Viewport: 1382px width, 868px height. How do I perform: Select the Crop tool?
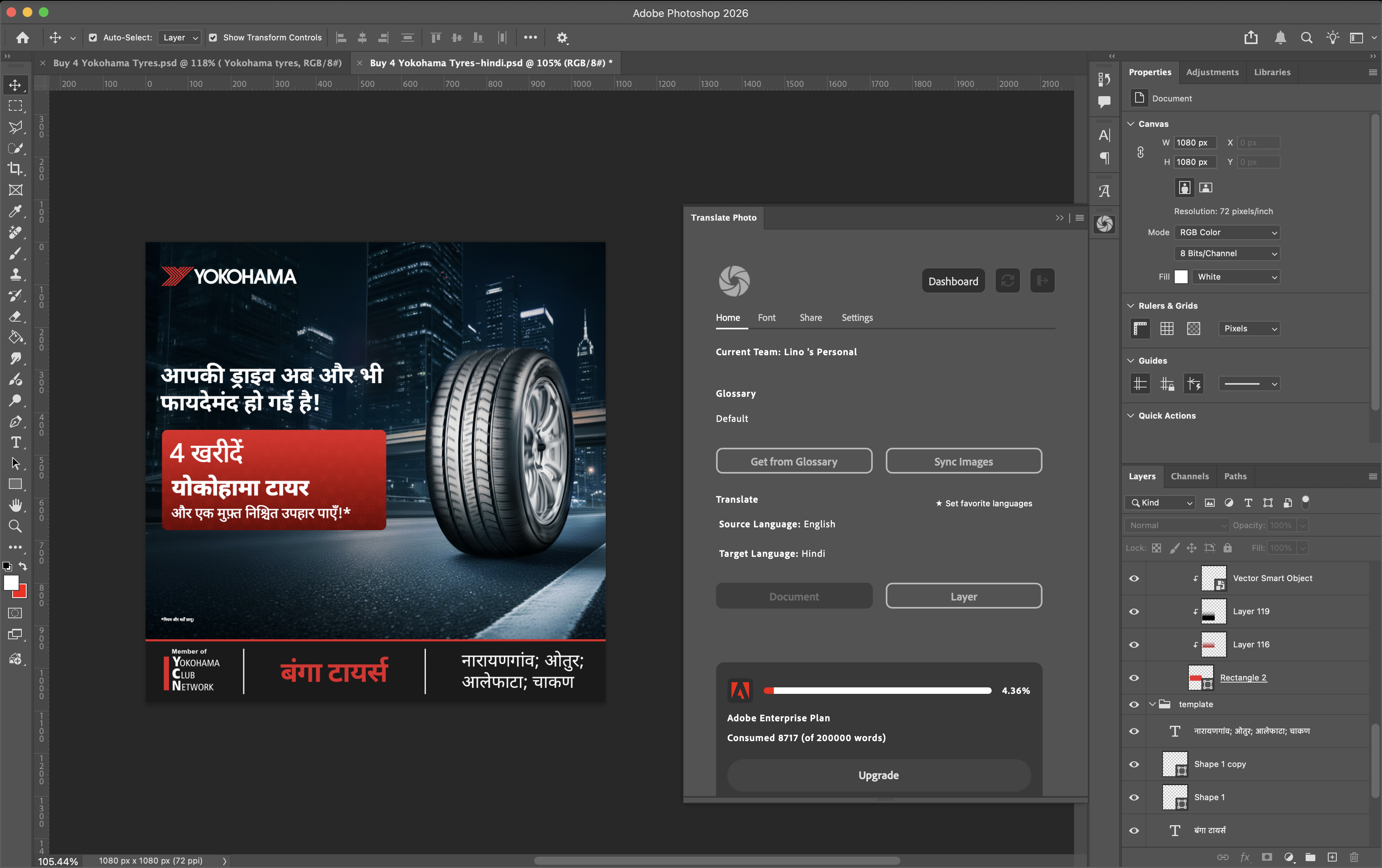click(x=15, y=169)
